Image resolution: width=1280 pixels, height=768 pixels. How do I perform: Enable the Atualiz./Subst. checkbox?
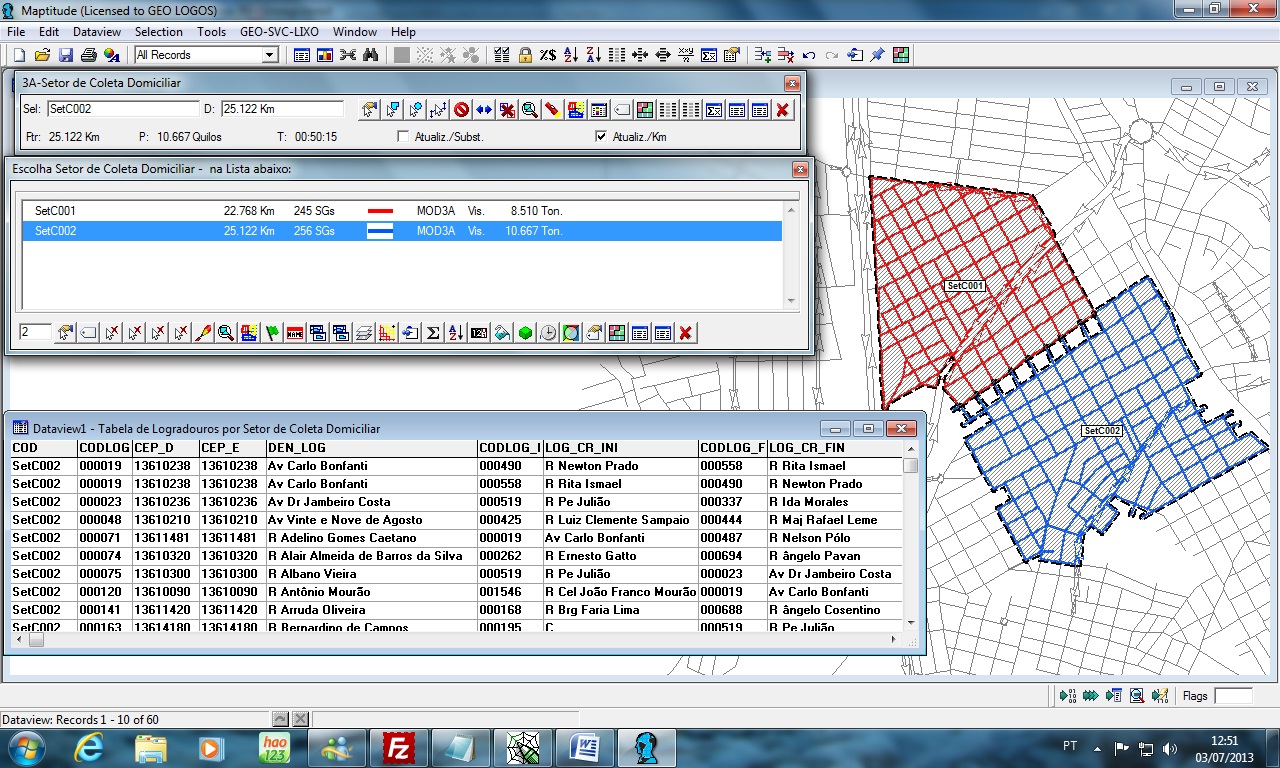(403, 137)
